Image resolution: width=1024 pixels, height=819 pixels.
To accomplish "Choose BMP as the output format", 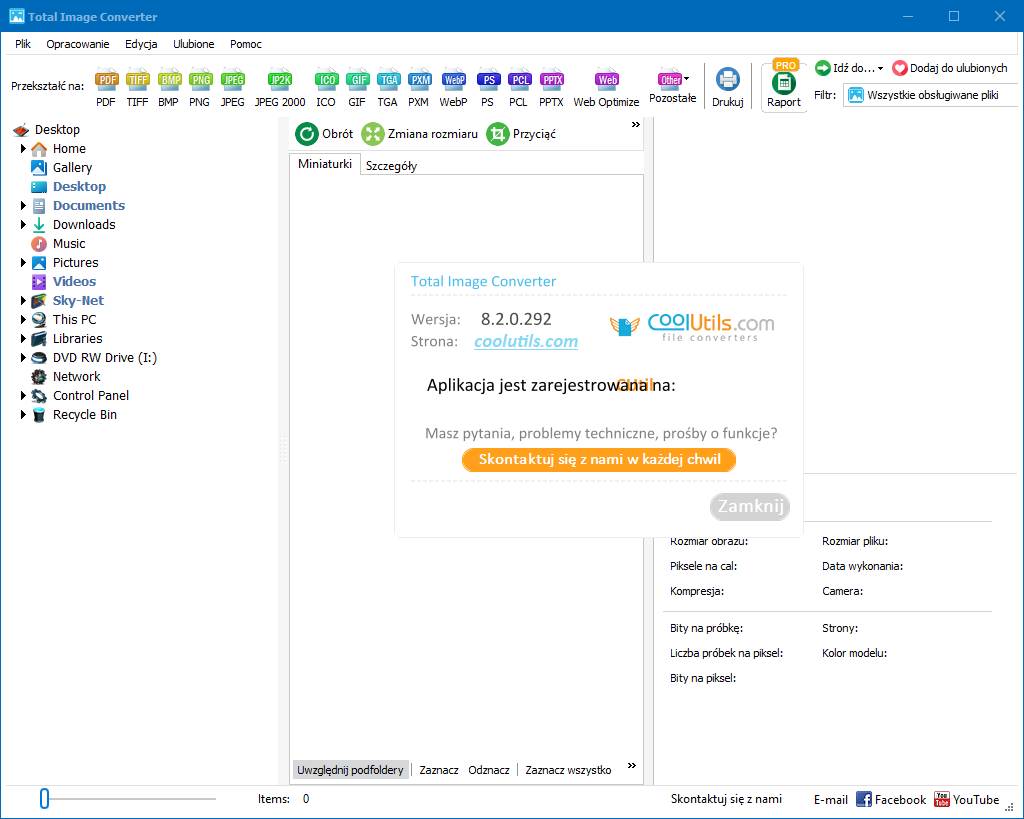I will click(168, 87).
